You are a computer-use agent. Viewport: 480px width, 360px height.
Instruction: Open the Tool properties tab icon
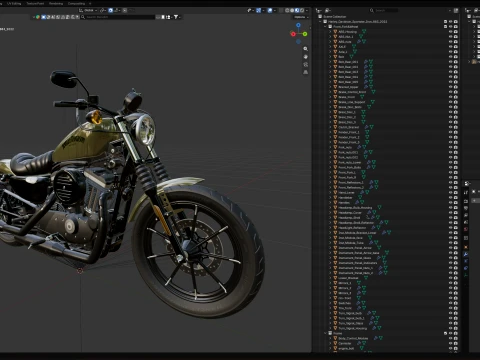pos(466,192)
